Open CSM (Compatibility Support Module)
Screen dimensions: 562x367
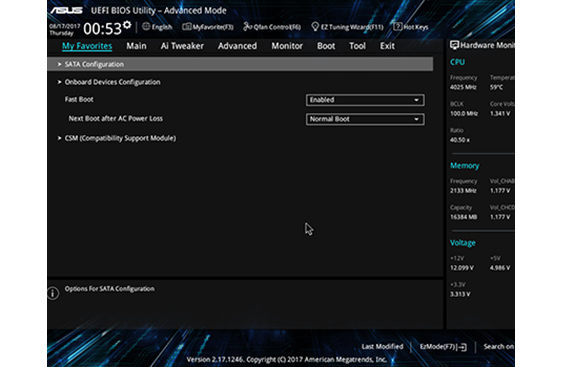[120, 138]
